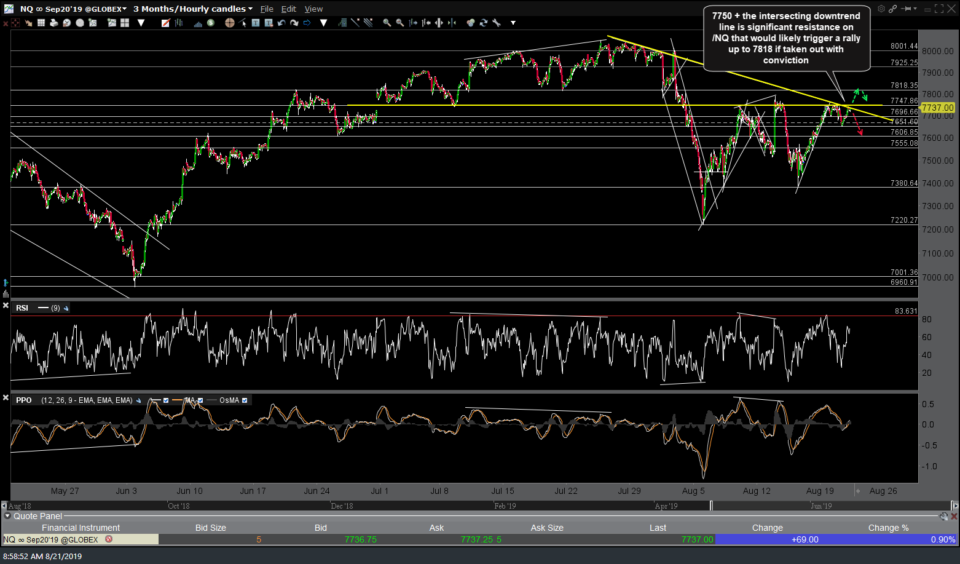
Task: Toggle the PPO MA line checkbox
Action: 200,400
